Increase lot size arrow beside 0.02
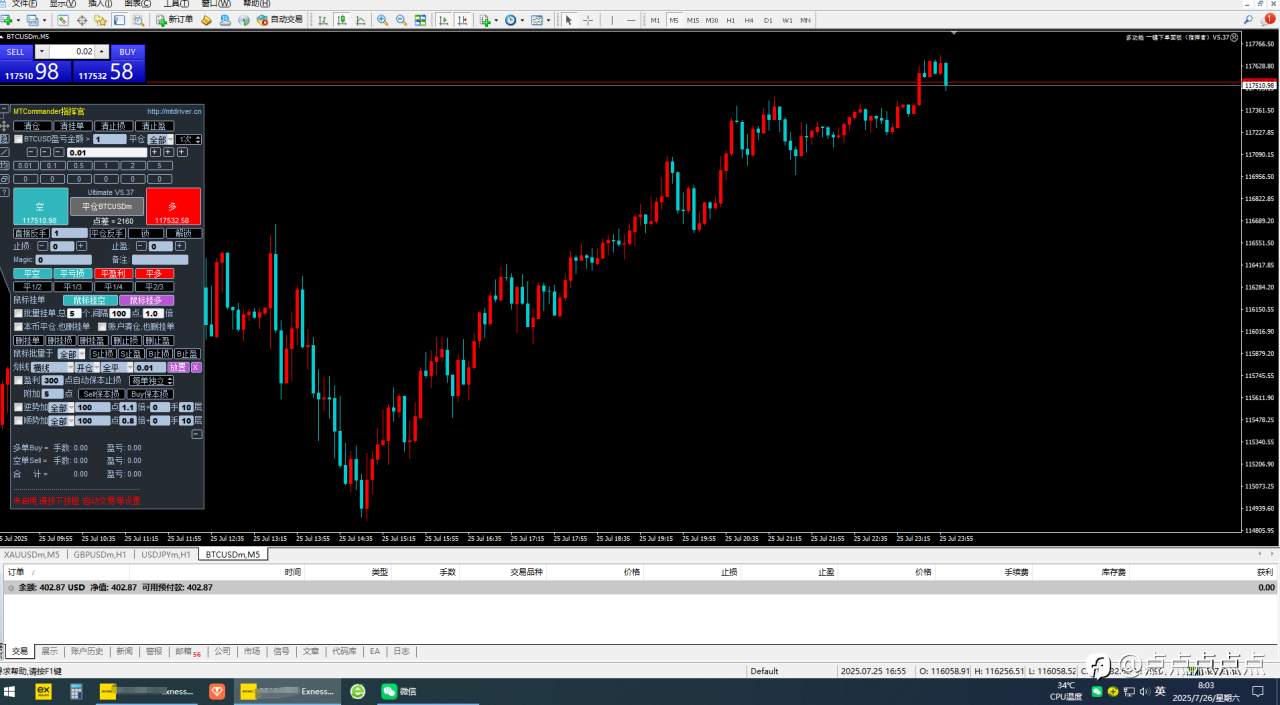The image size is (1280, 705). coord(102,51)
